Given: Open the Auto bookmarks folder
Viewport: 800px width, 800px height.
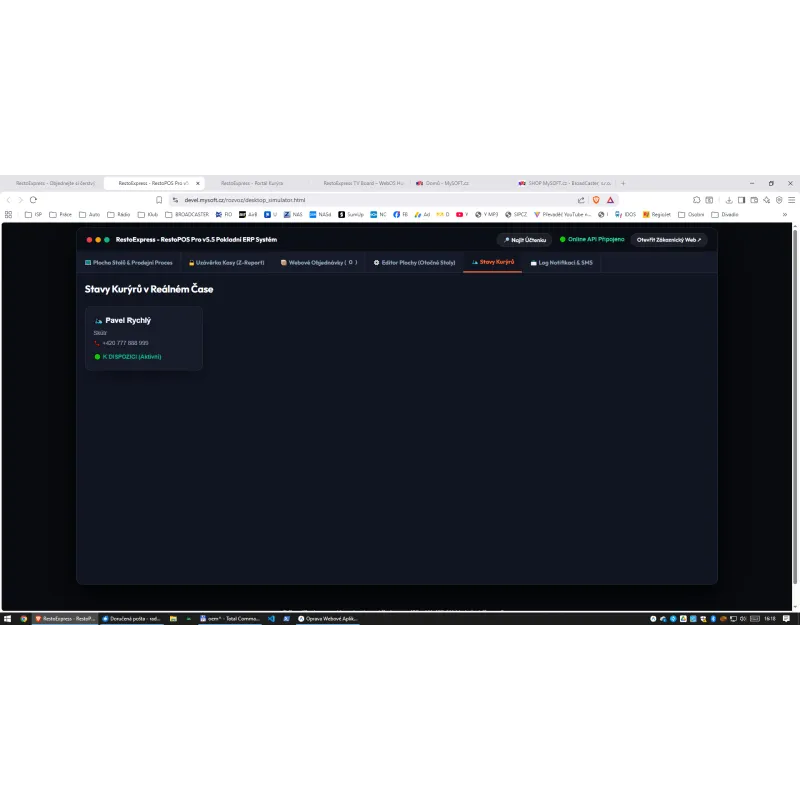Looking at the screenshot, I should pyautogui.click(x=90, y=215).
